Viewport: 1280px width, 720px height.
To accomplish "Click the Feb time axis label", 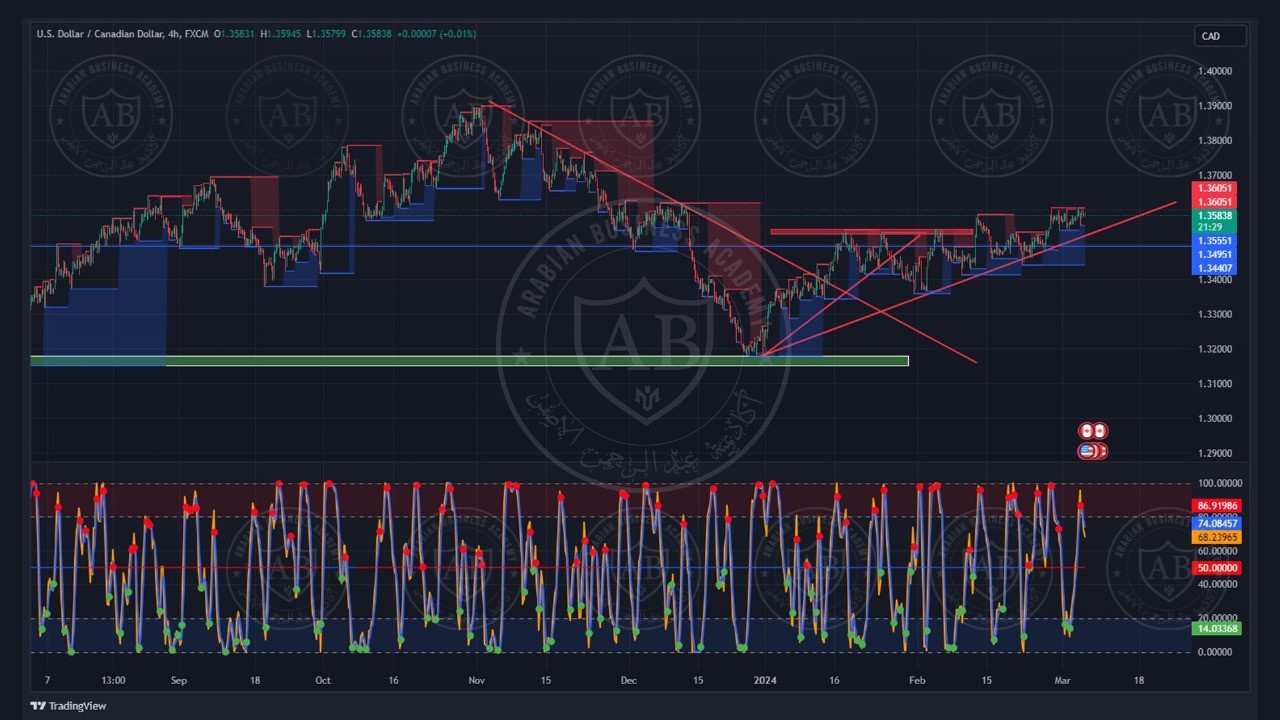I will point(916,680).
